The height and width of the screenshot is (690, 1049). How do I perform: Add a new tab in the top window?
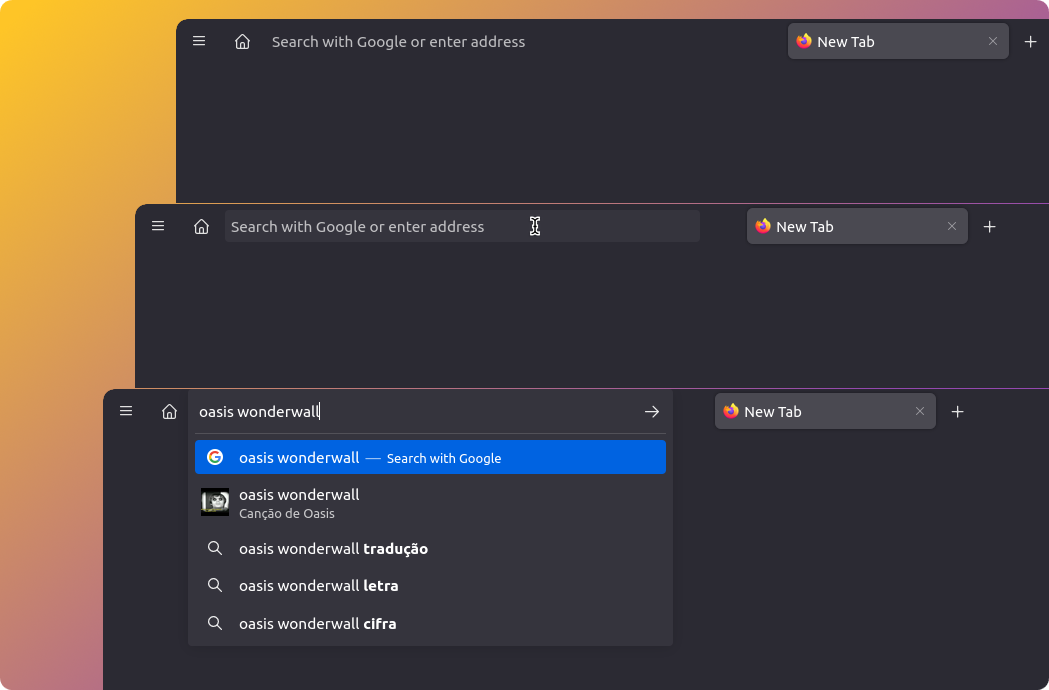pos(1030,41)
